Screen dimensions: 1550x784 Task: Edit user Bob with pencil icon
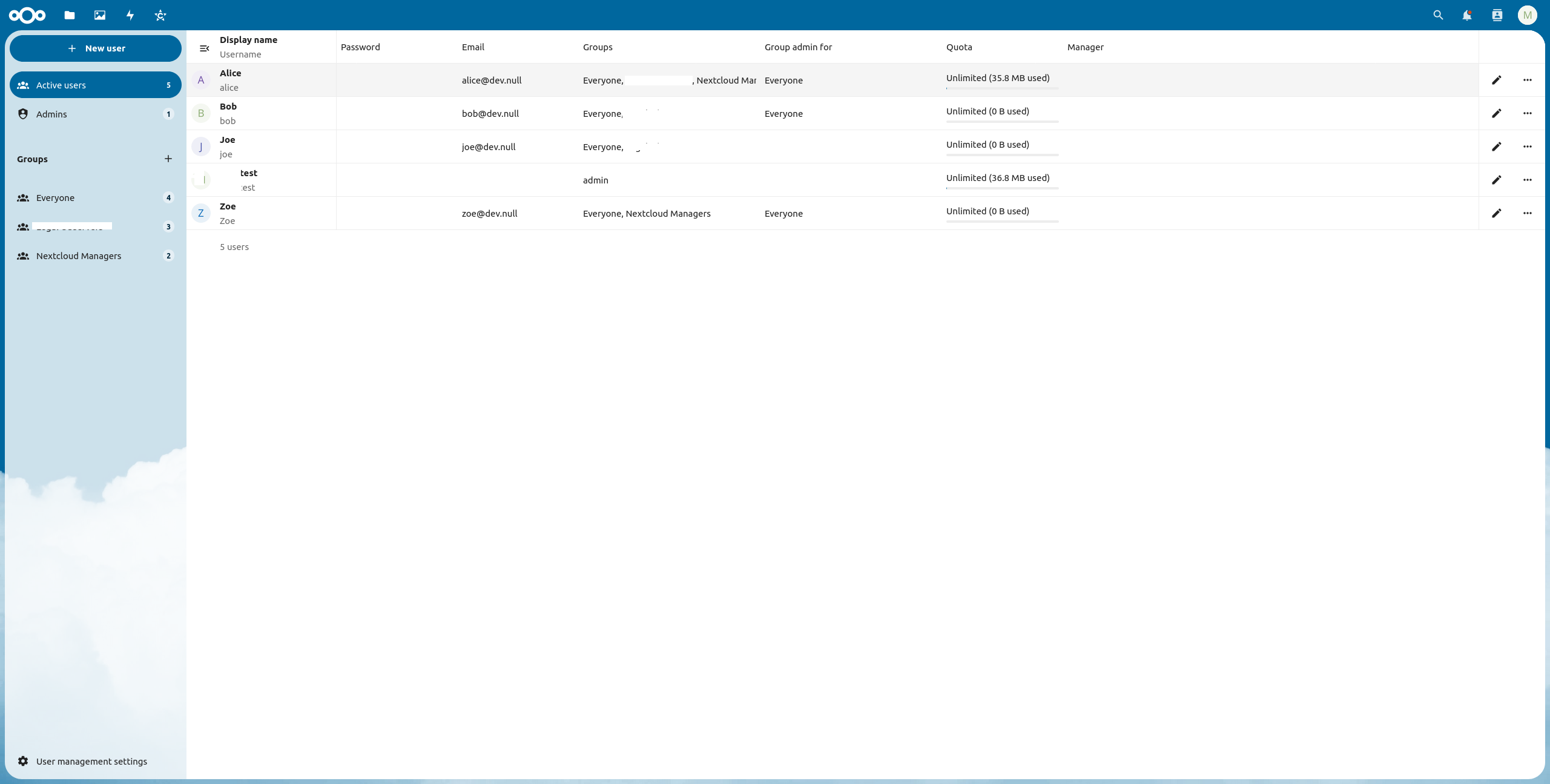click(1497, 113)
